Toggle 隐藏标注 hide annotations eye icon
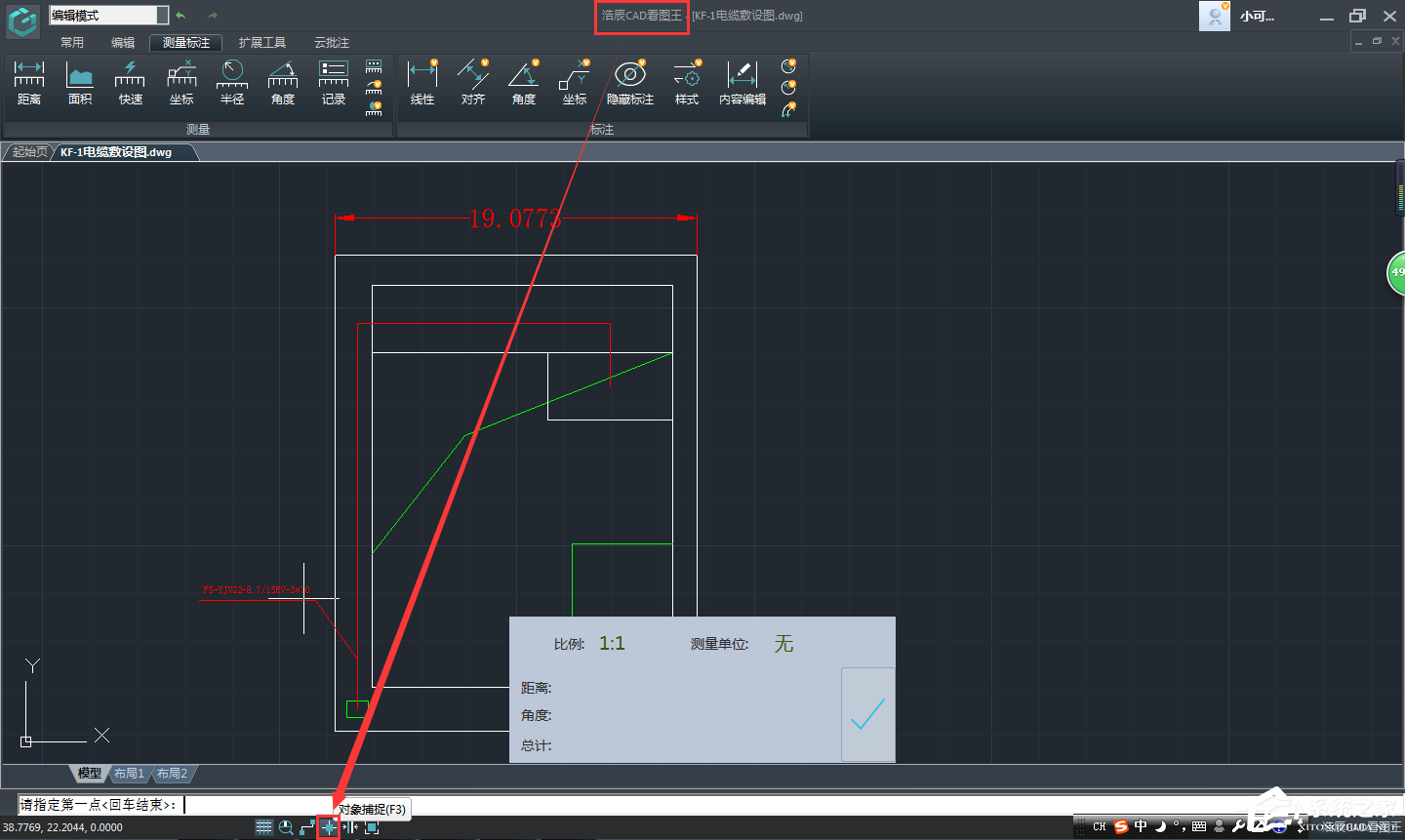 click(630, 83)
